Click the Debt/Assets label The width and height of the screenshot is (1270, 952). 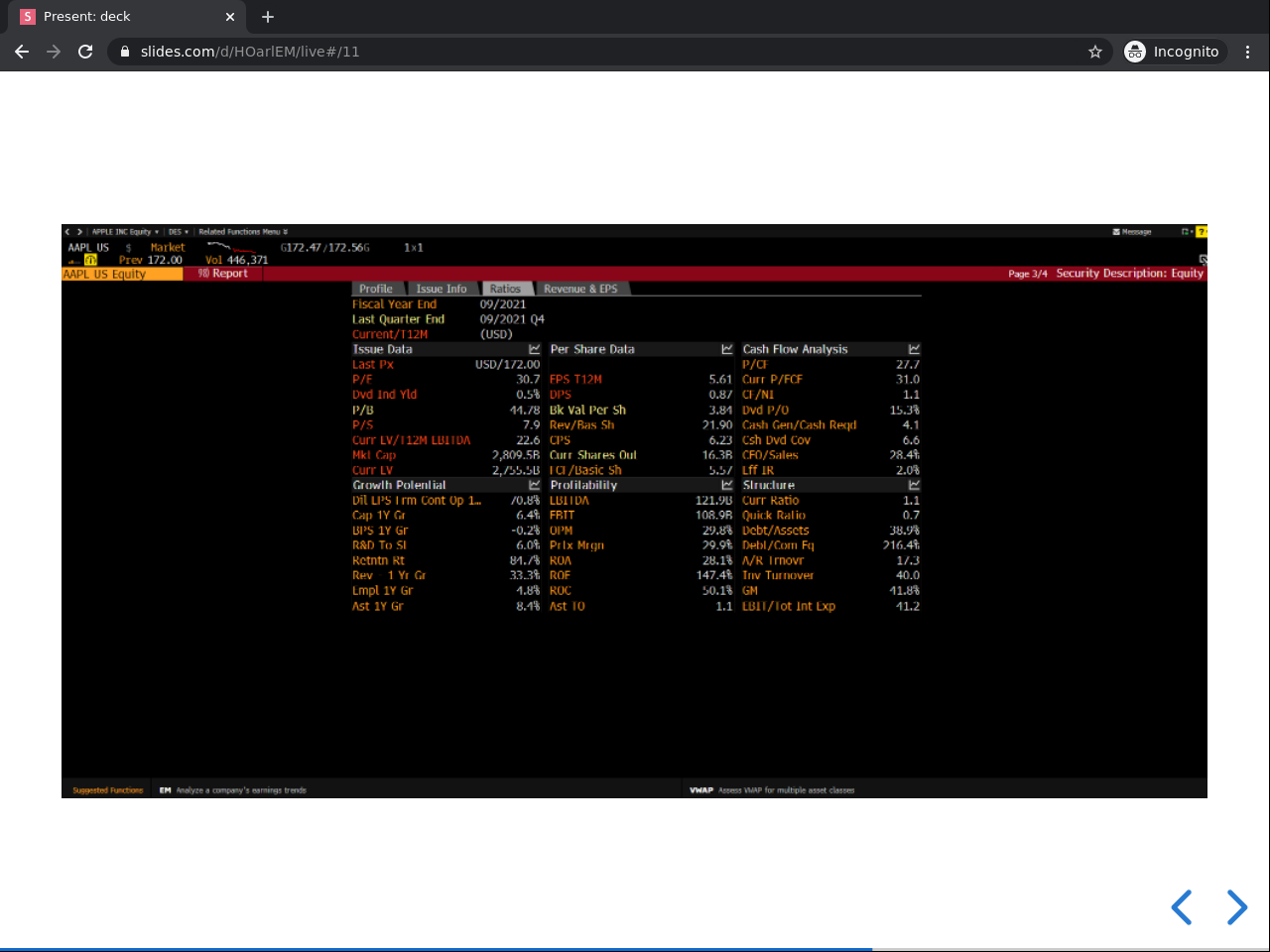pyautogui.click(x=776, y=531)
